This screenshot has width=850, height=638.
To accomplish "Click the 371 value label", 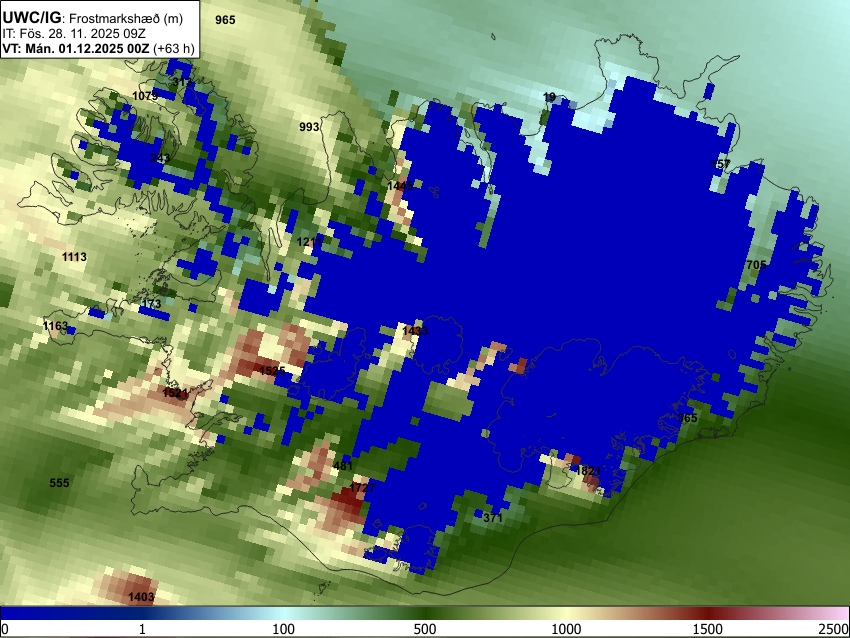I will [x=493, y=518].
